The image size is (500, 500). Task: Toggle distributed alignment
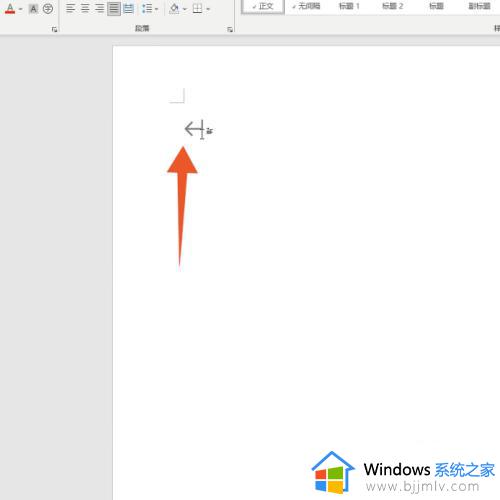coord(128,8)
